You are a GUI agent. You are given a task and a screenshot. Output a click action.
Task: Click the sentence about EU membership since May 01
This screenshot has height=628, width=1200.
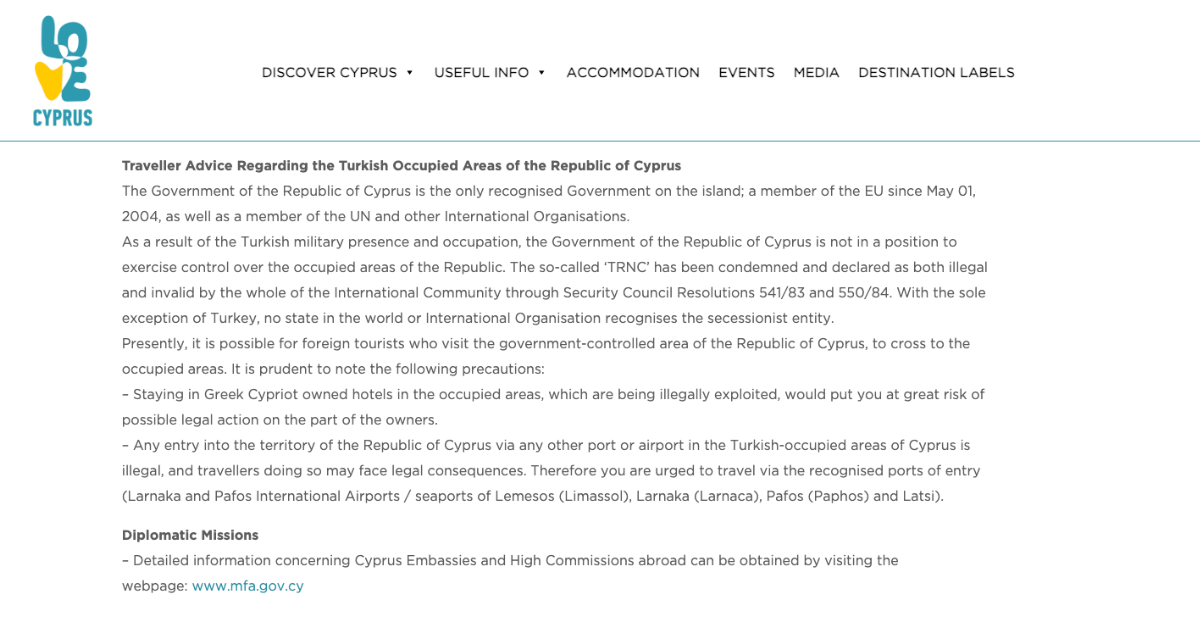pos(548,190)
